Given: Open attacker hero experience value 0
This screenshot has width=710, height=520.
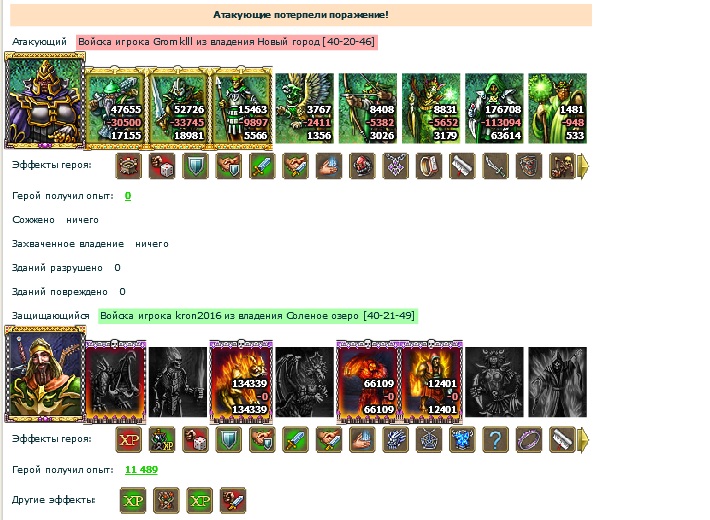Looking at the screenshot, I should click(x=128, y=196).
